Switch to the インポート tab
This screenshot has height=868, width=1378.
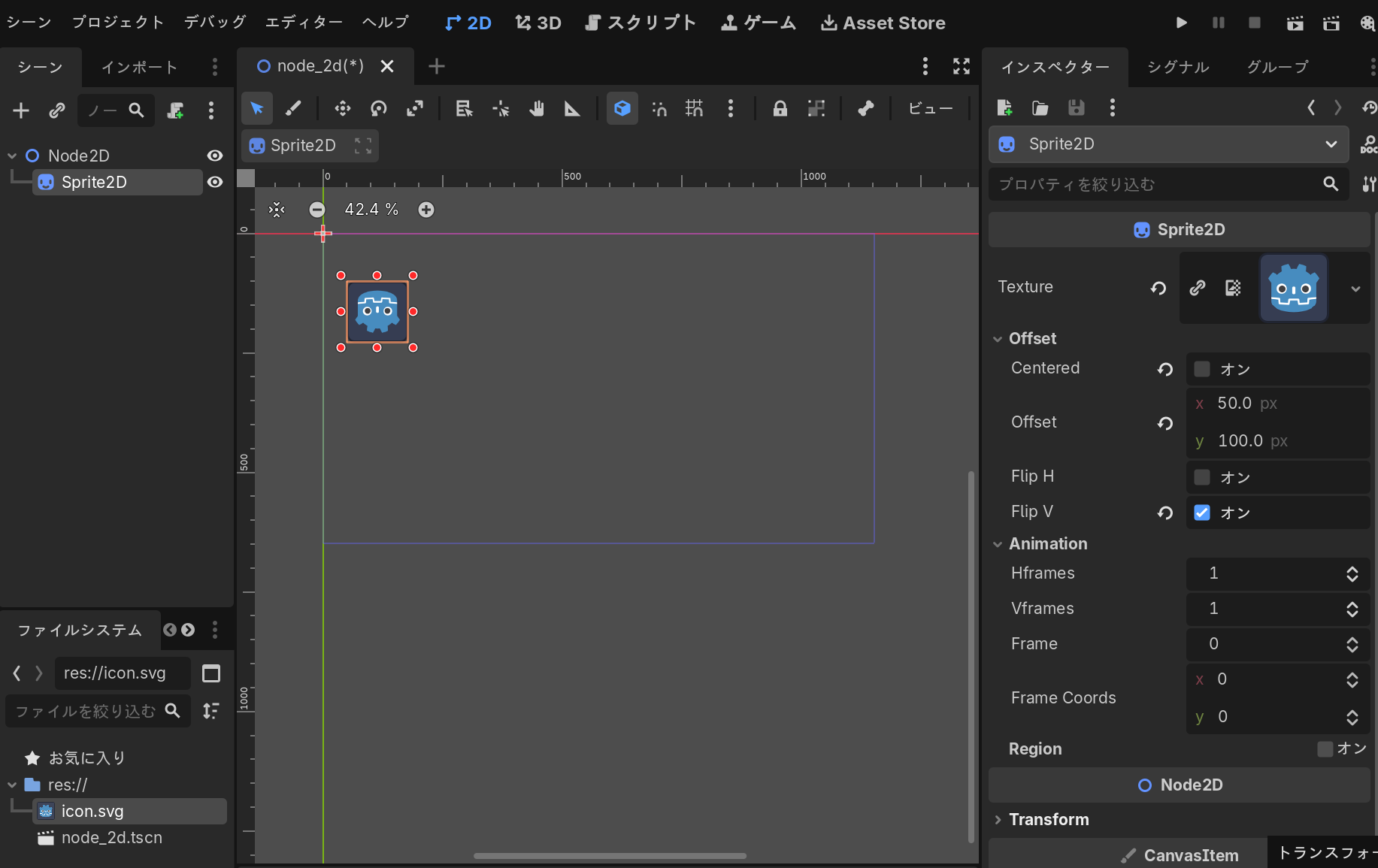tap(140, 67)
